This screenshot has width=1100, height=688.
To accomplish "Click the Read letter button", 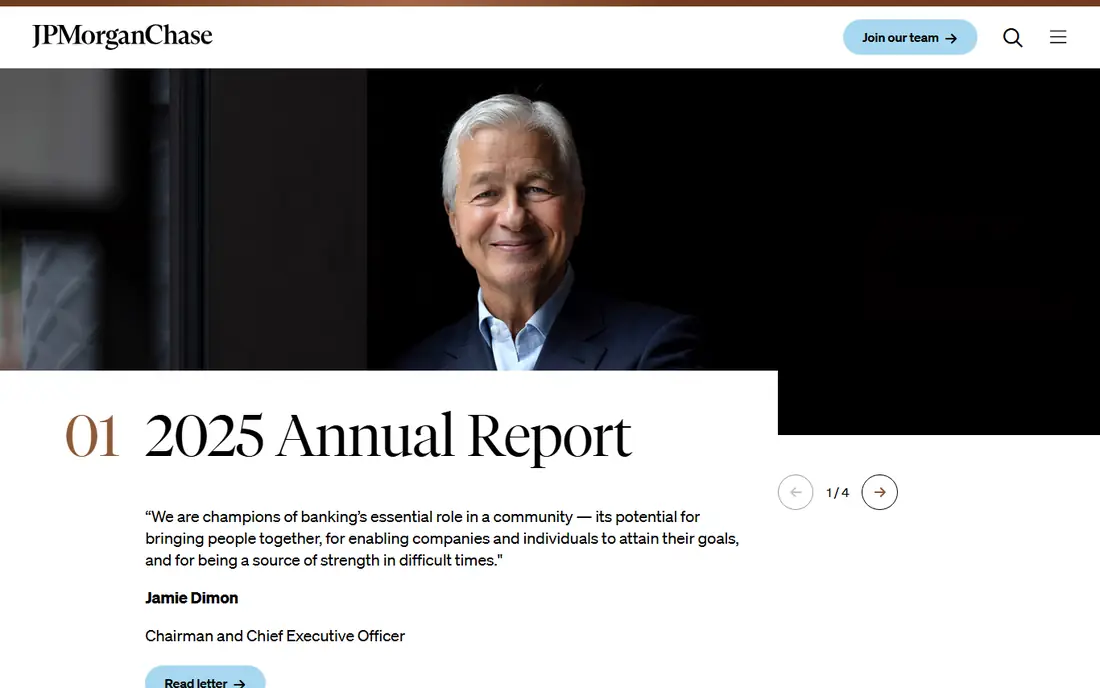I will 205,679.
